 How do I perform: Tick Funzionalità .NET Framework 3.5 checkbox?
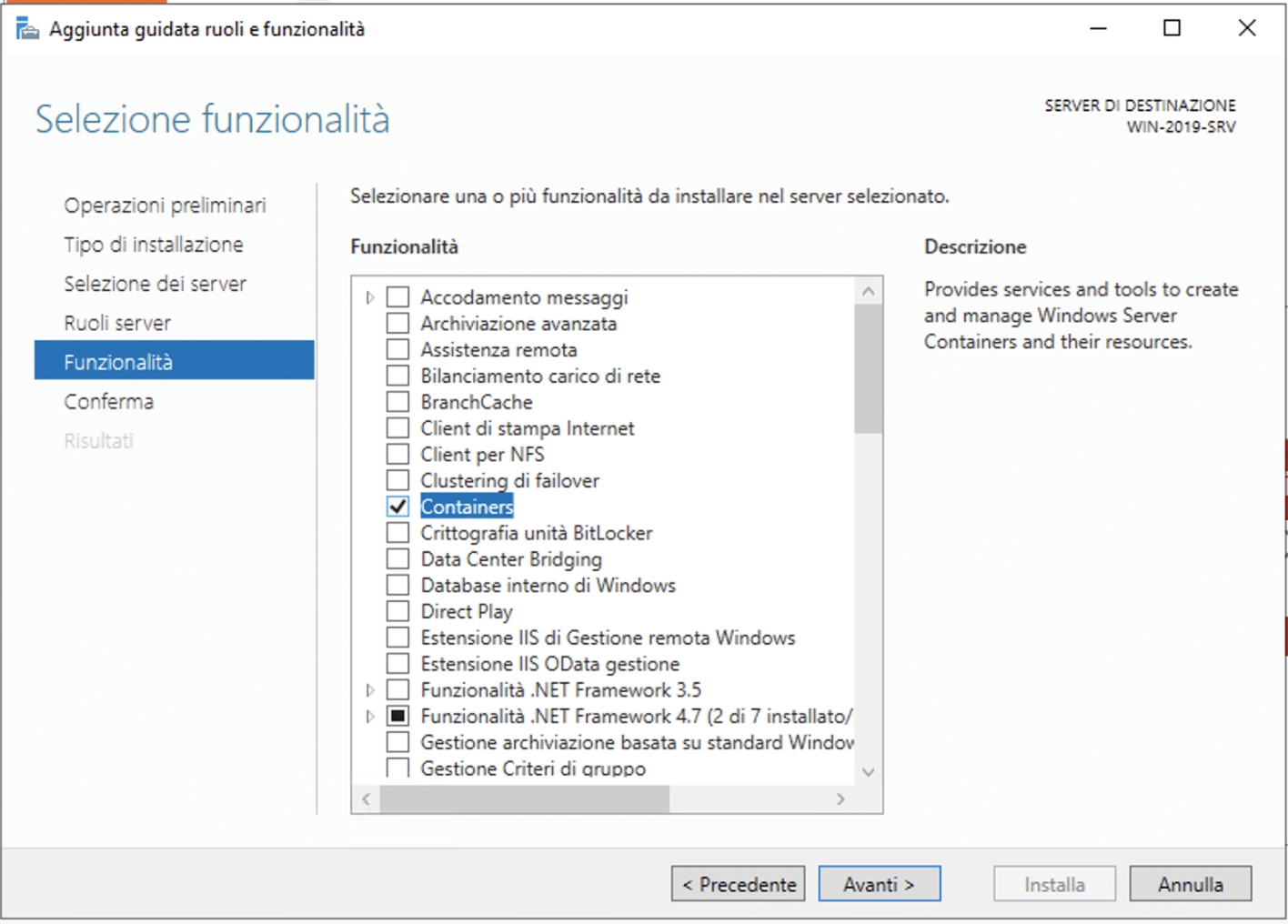(x=397, y=690)
